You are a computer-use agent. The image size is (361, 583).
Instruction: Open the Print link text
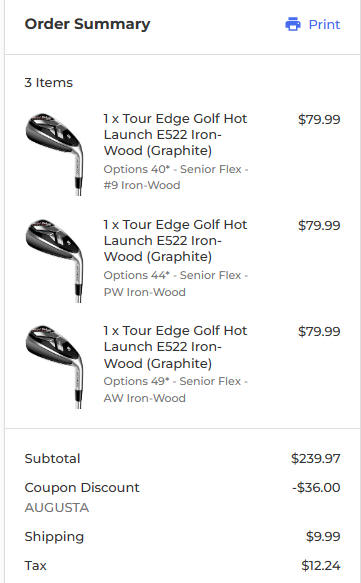click(324, 25)
